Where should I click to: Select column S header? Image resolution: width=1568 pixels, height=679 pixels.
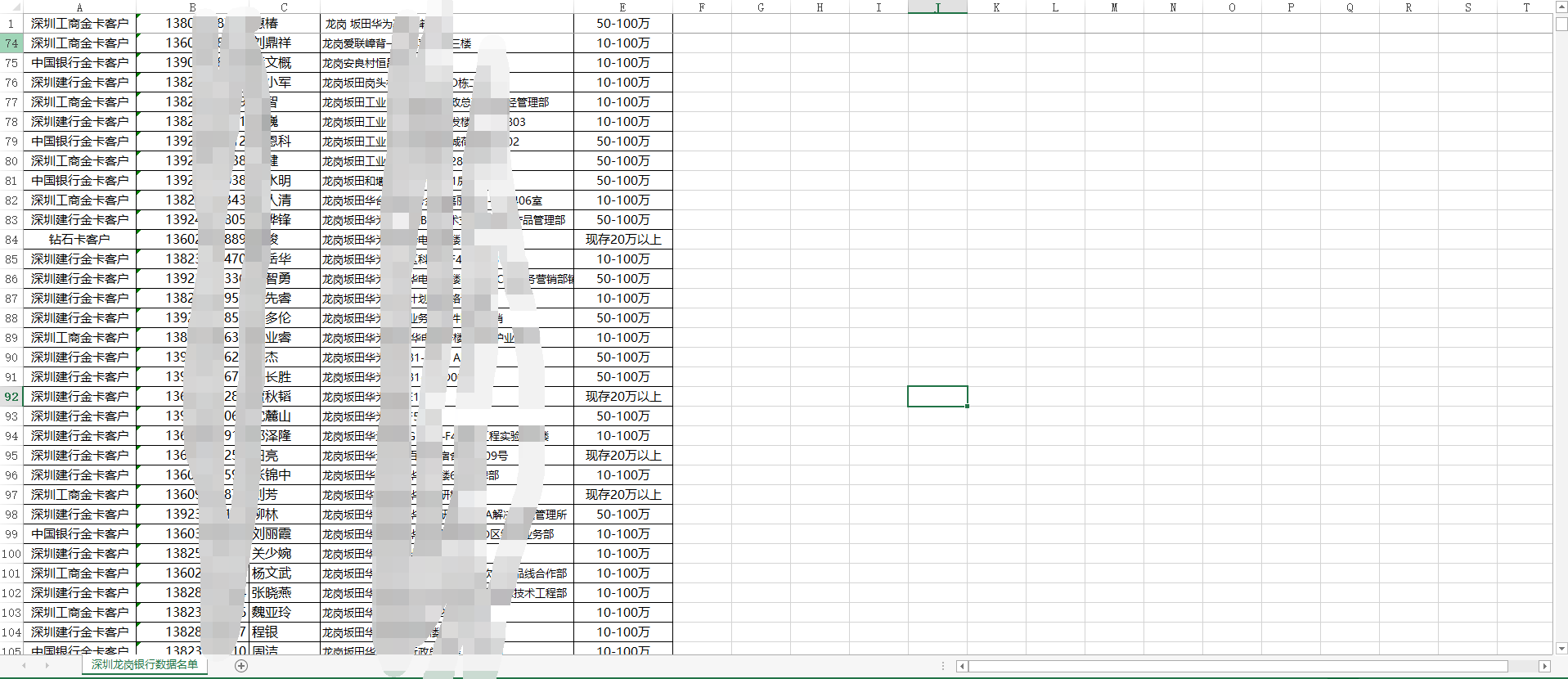pyautogui.click(x=1467, y=7)
